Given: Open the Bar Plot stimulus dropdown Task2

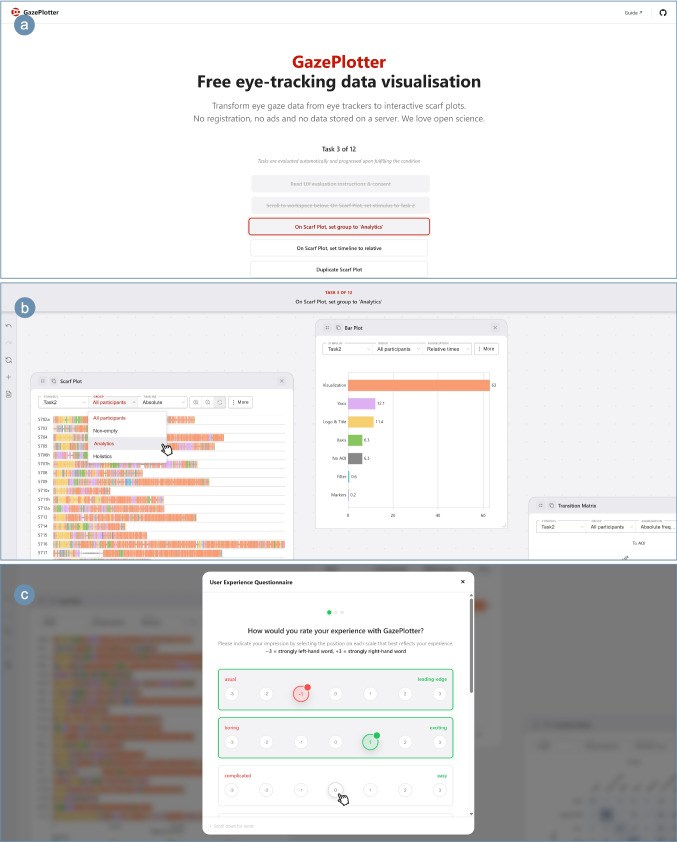Looking at the screenshot, I should (347, 349).
